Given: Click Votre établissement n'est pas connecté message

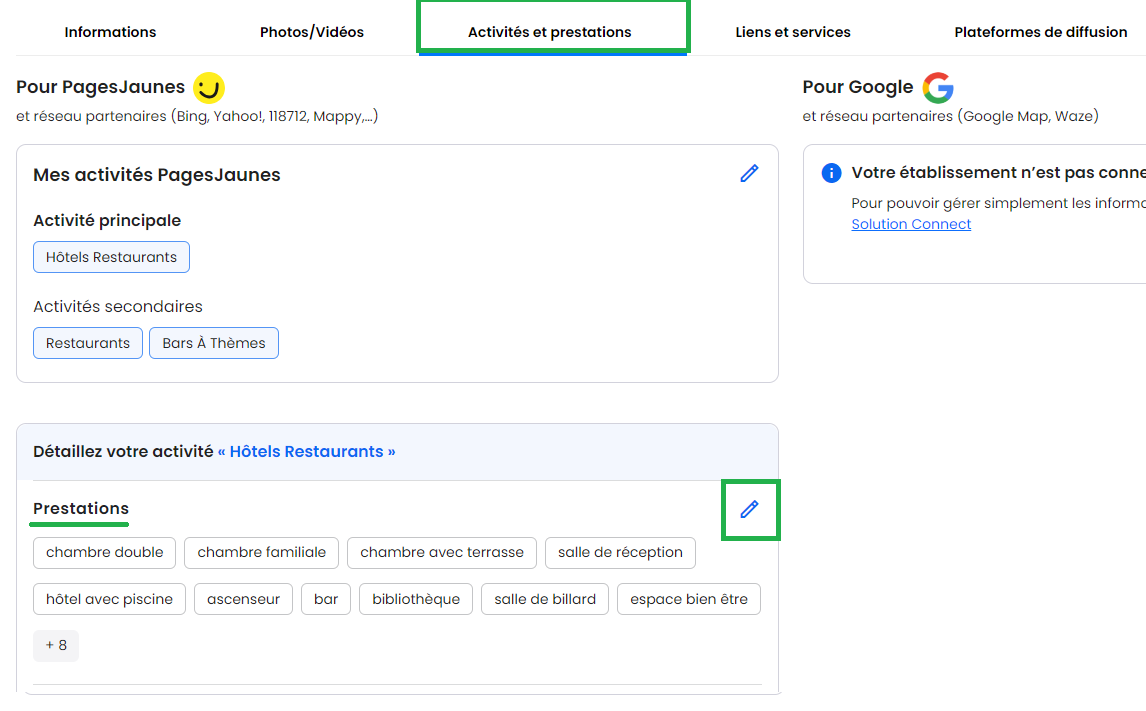Looking at the screenshot, I should (998, 173).
